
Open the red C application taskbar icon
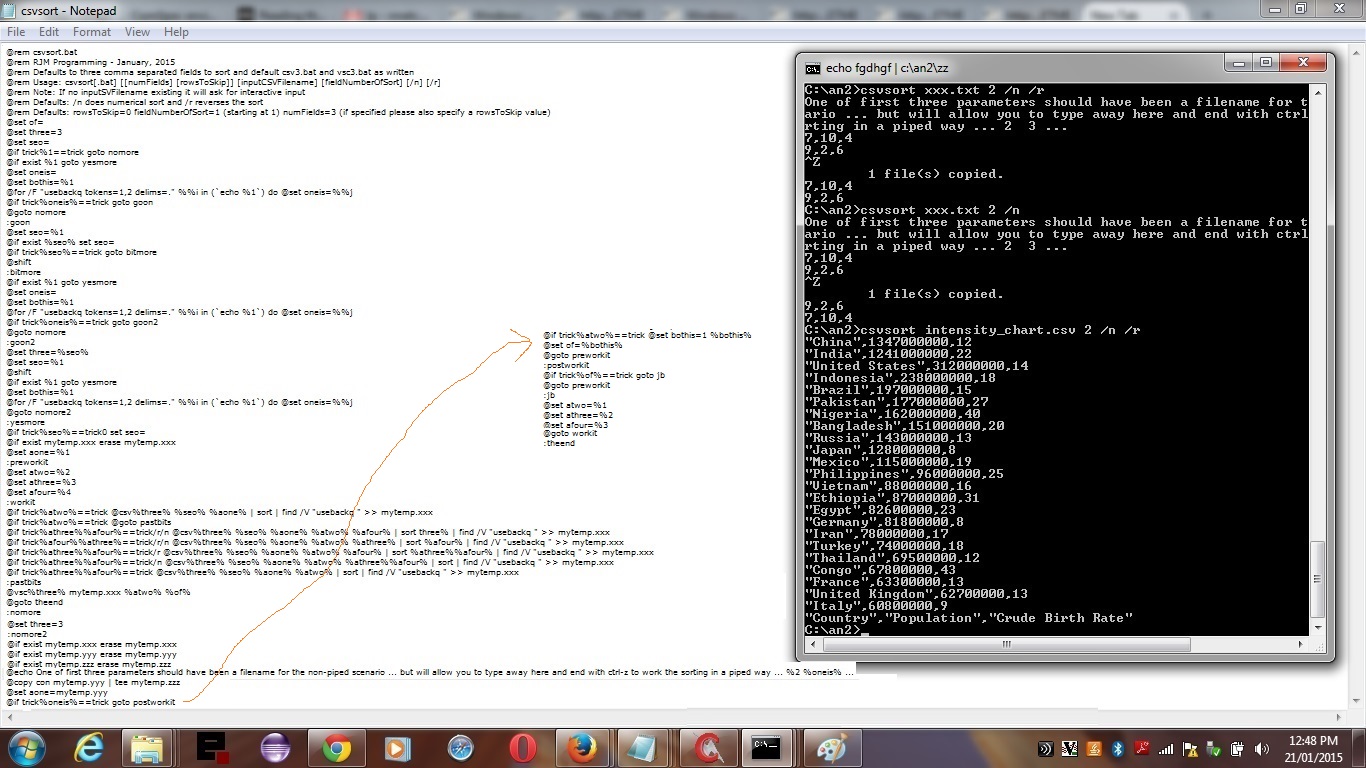707,748
